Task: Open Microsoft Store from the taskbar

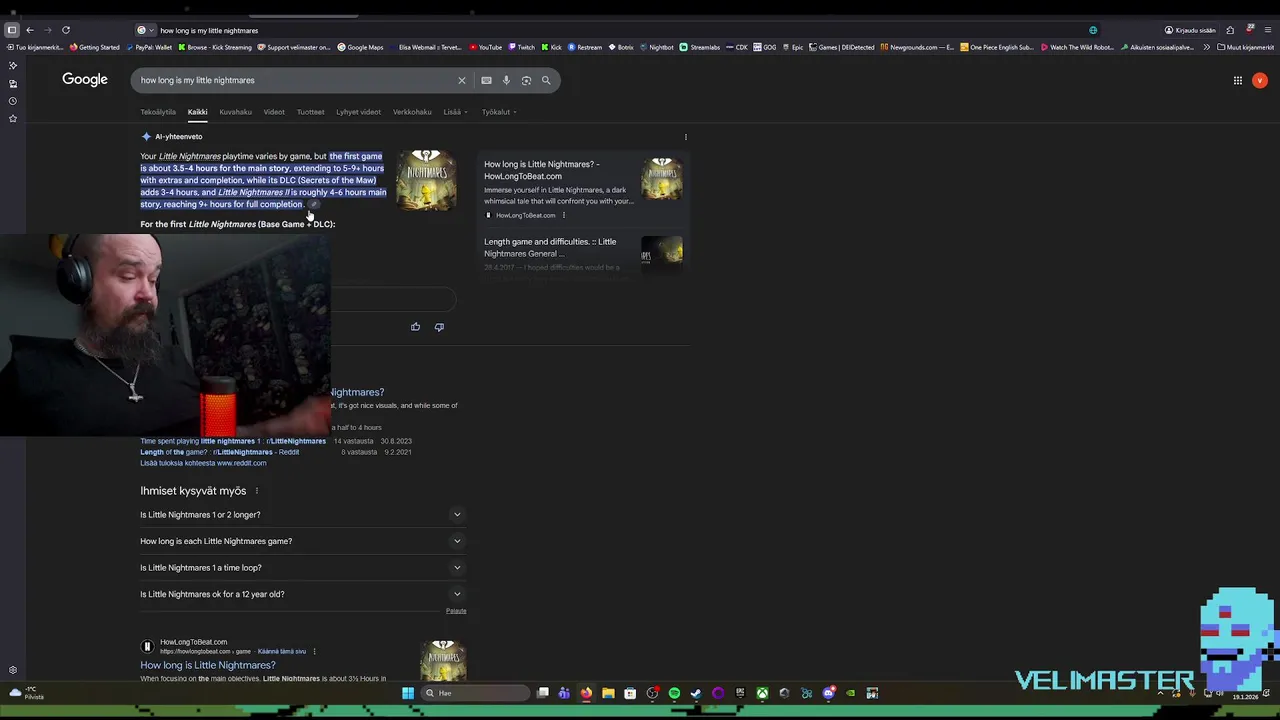Action: pos(630,693)
